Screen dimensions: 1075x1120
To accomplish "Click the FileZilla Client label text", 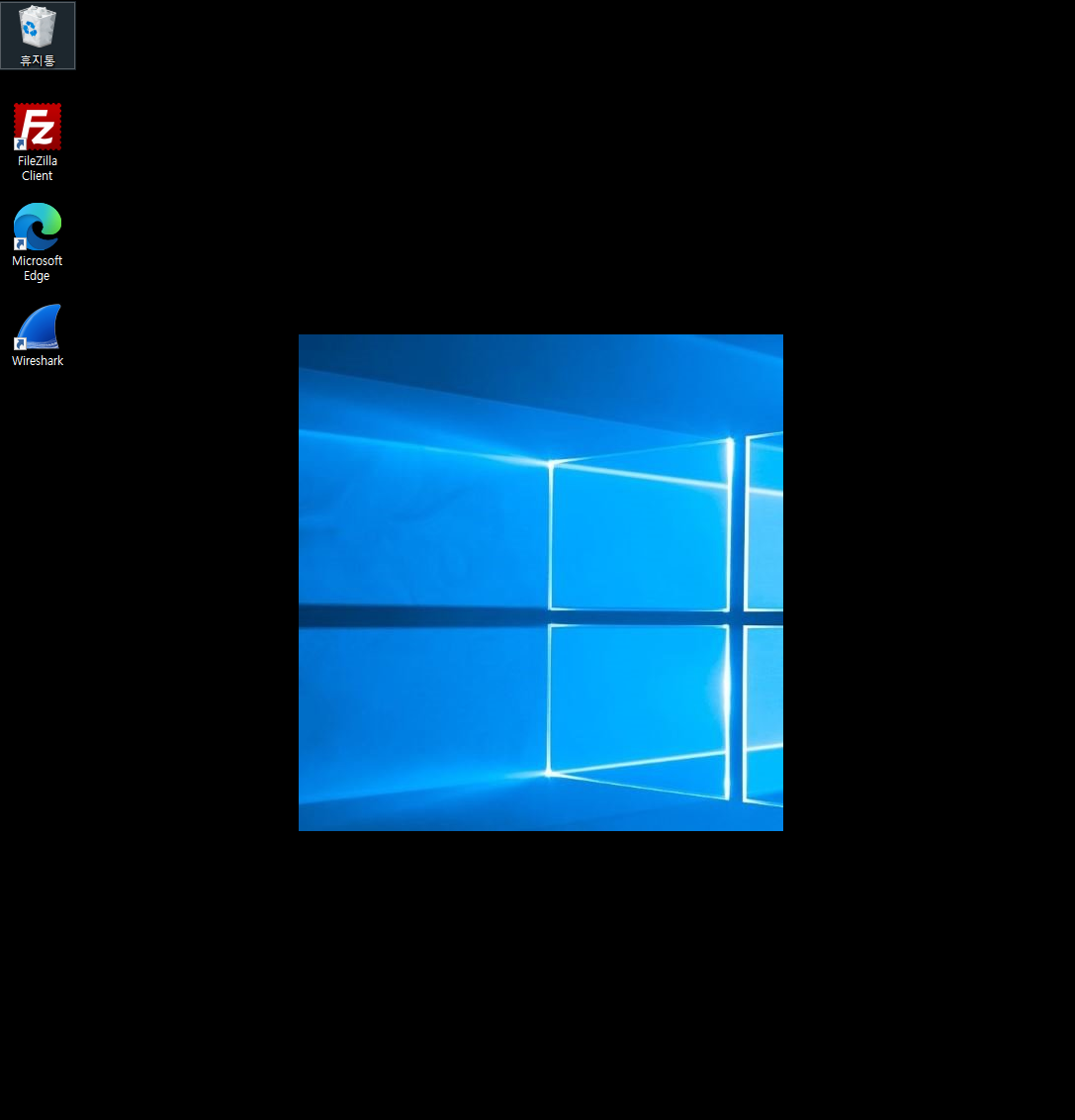I will 38,168.
